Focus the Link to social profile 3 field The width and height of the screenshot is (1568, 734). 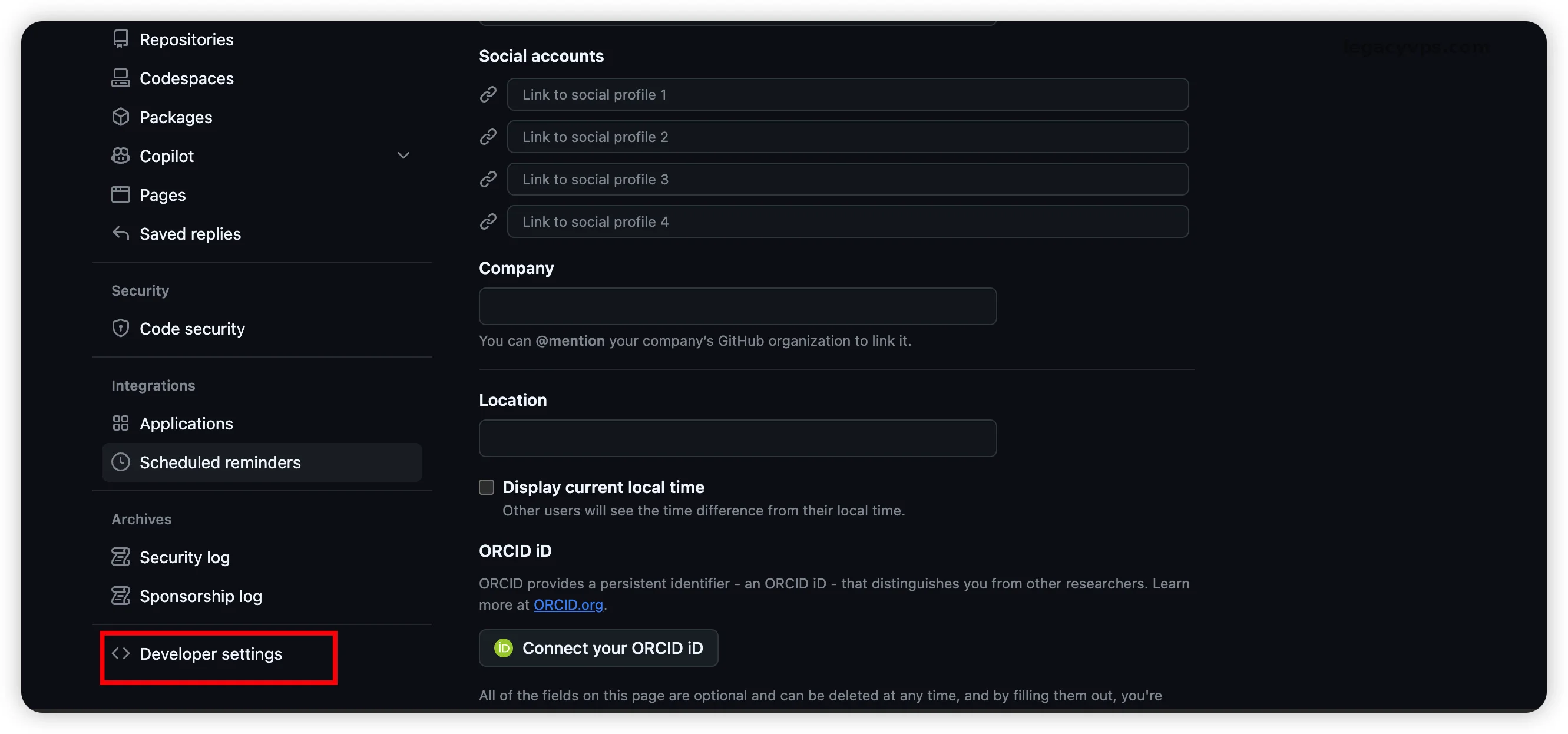[848, 179]
